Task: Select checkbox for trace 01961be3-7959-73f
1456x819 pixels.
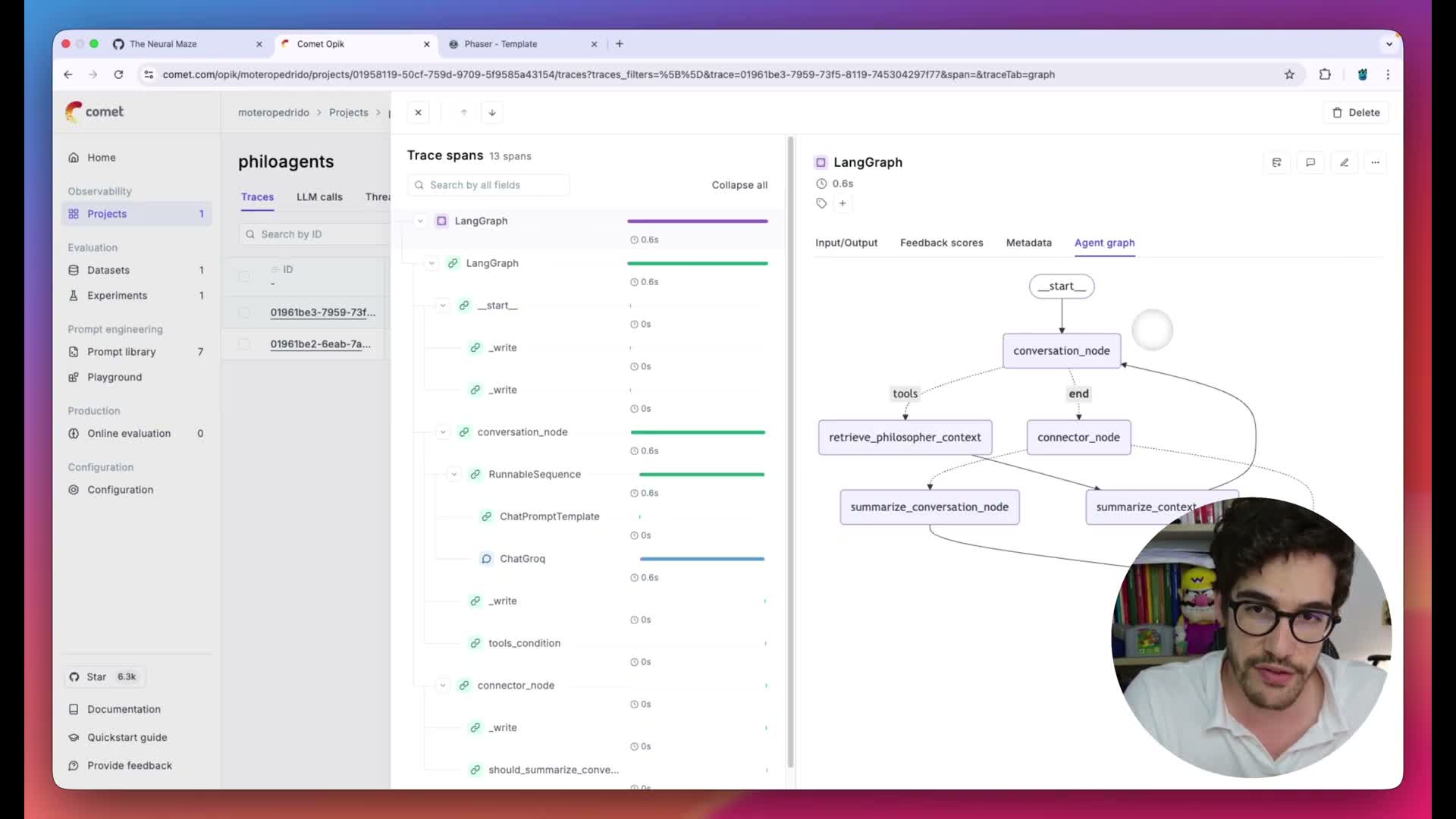Action: pos(244,312)
